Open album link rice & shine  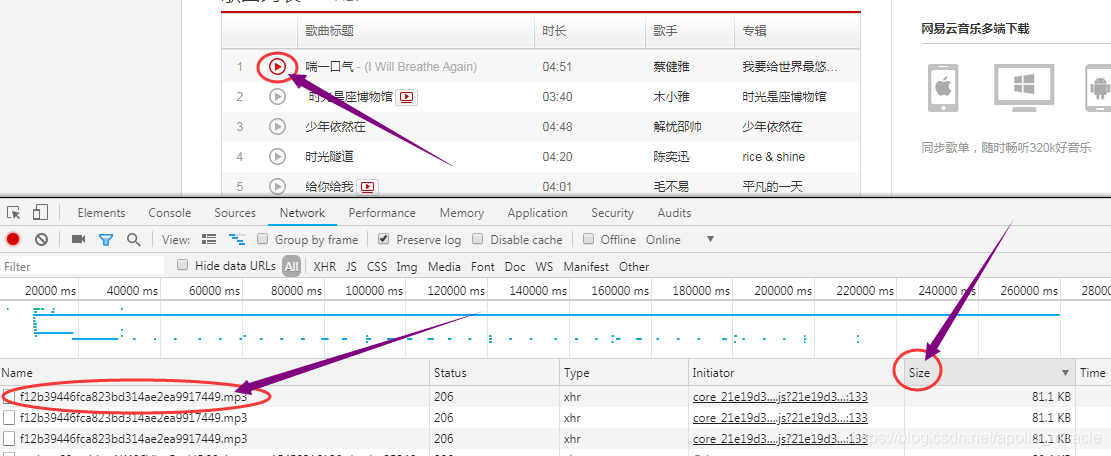774,156
